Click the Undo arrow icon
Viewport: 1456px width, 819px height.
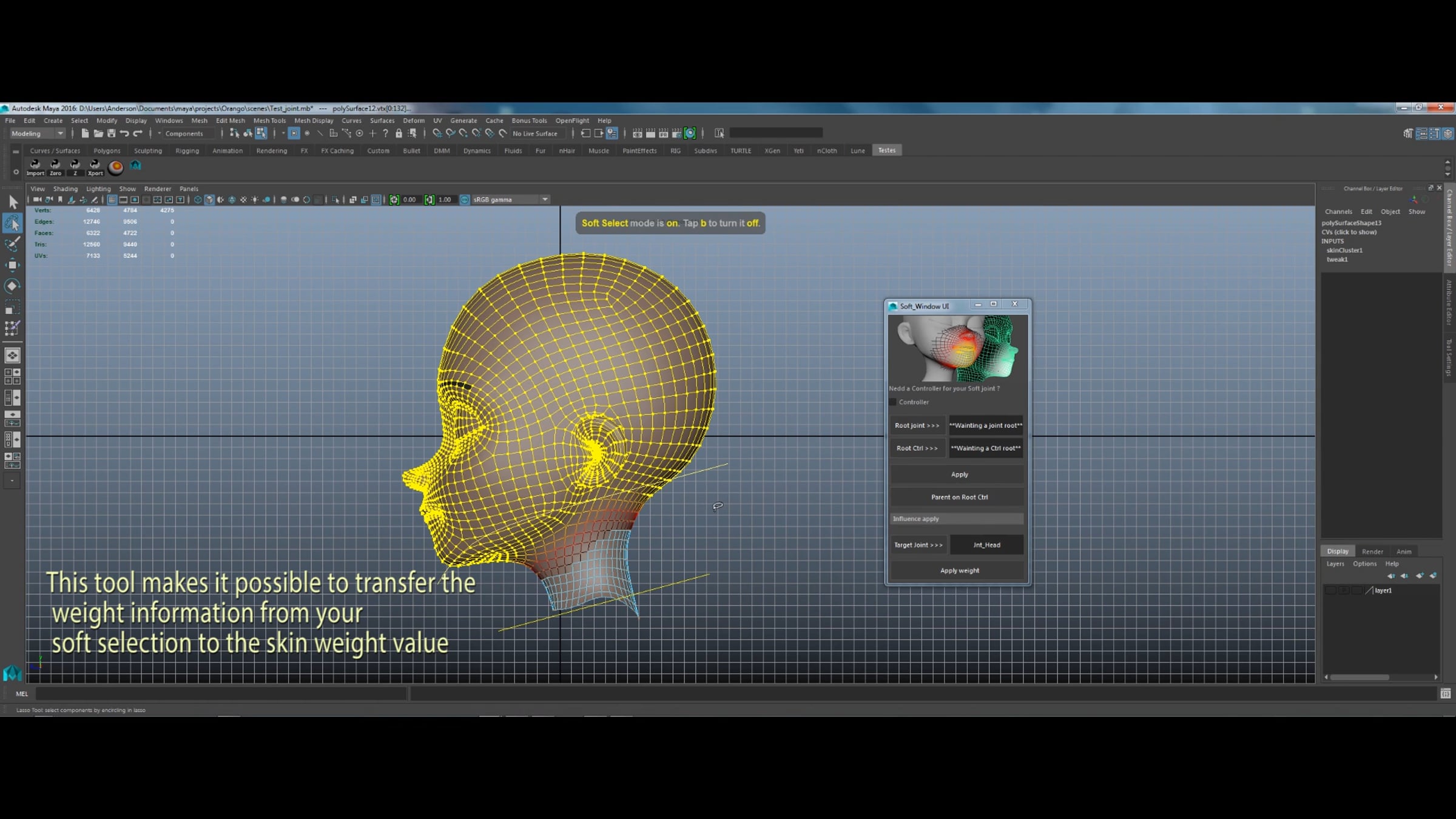(x=124, y=133)
